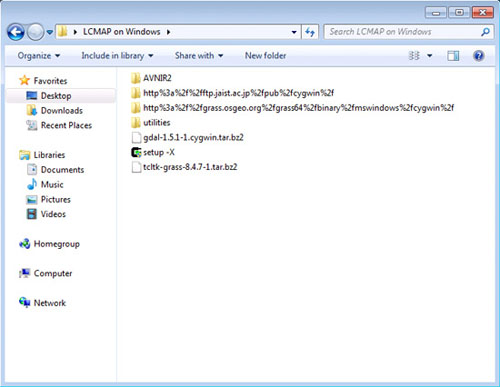Image resolution: width=500 pixels, height=387 pixels.
Task: Click the file icon of tcltk-grass-8.4.7-1.tar.bz2
Action: pyautogui.click(x=136, y=167)
